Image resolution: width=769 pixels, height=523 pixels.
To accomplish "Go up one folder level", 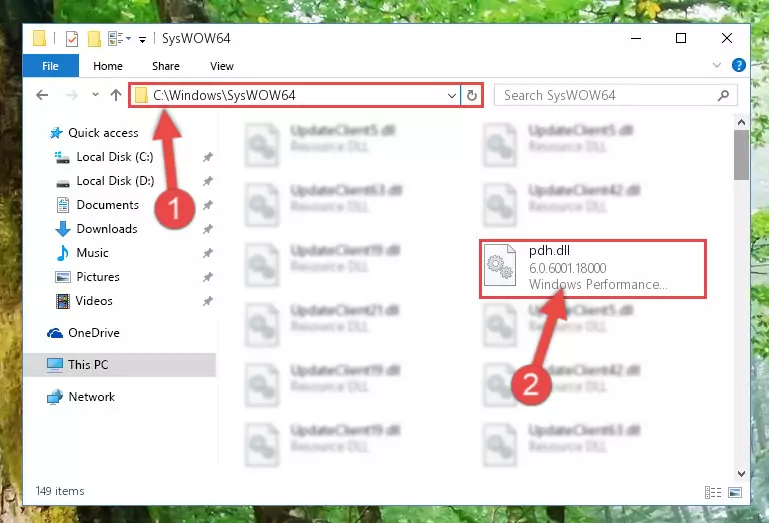I will coord(116,95).
